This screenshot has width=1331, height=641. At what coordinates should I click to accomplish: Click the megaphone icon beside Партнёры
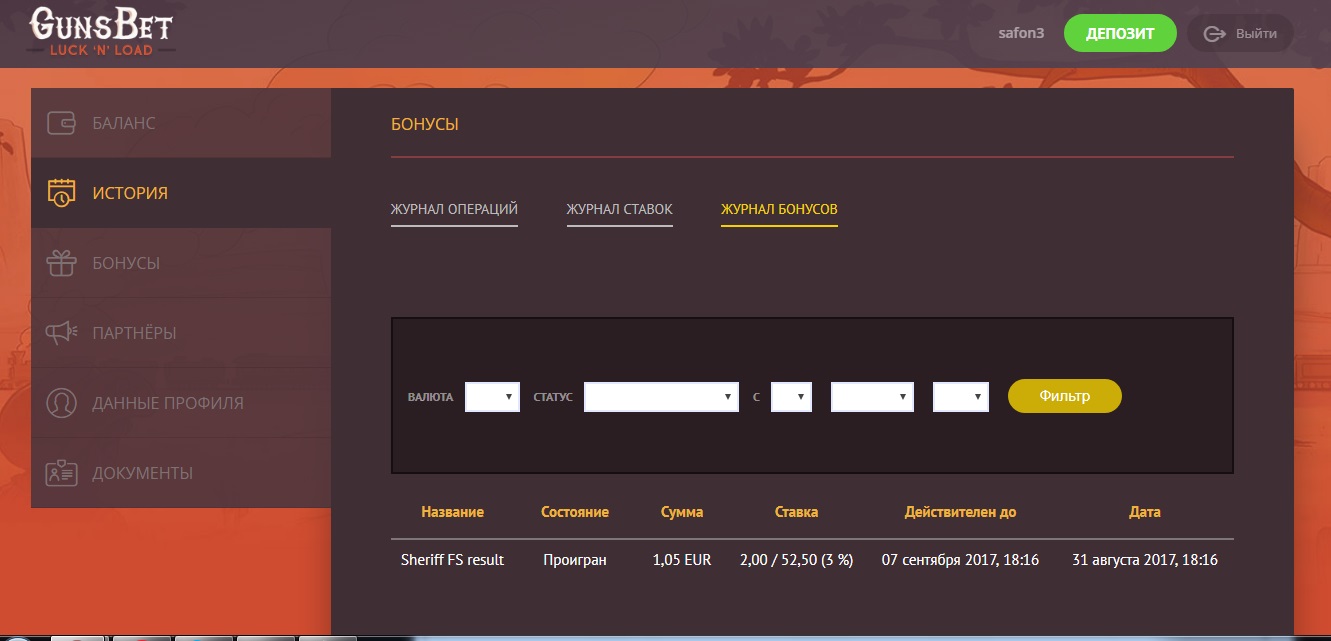(x=62, y=333)
